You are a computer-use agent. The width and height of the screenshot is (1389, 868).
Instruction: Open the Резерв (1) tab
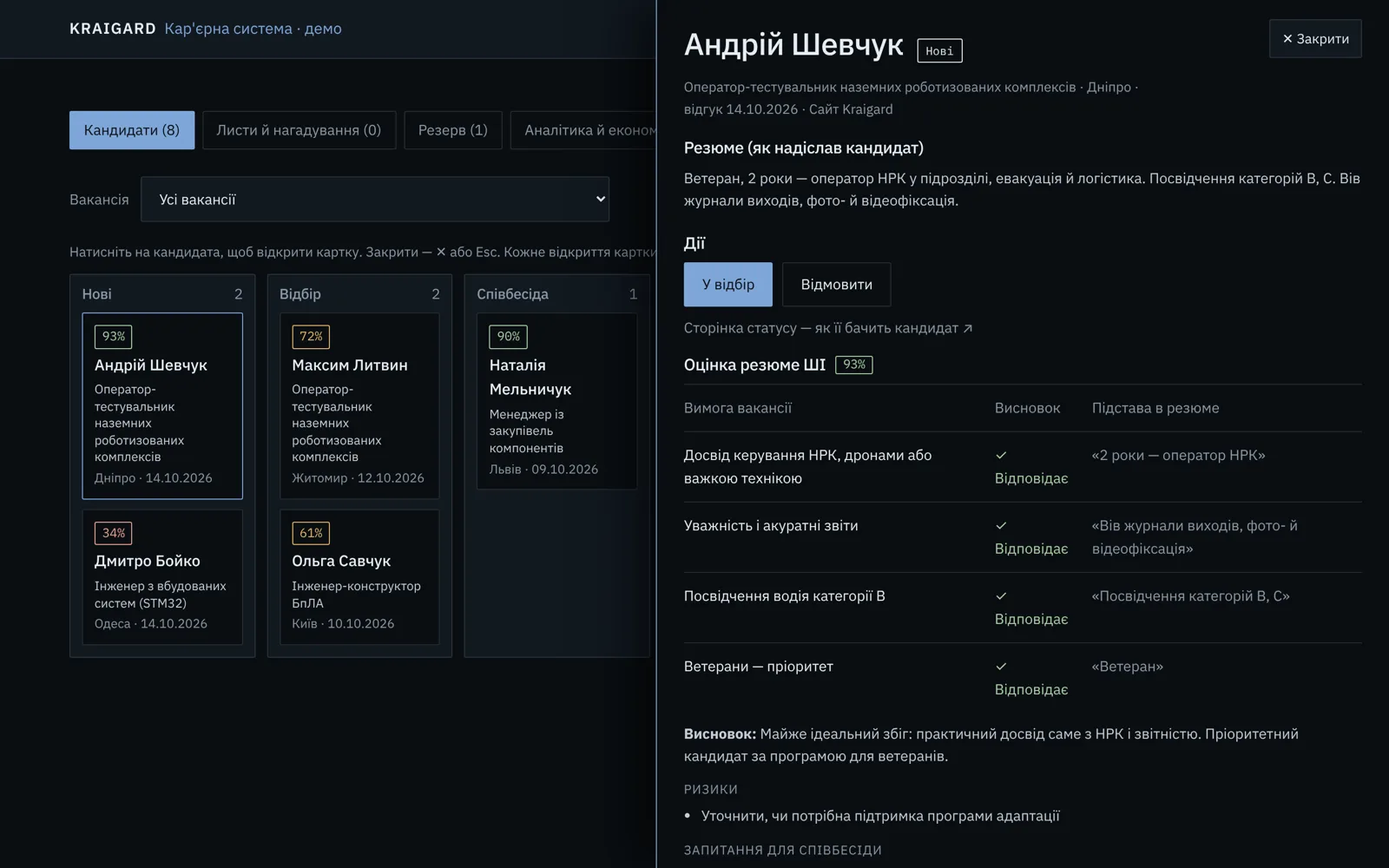[x=453, y=130]
